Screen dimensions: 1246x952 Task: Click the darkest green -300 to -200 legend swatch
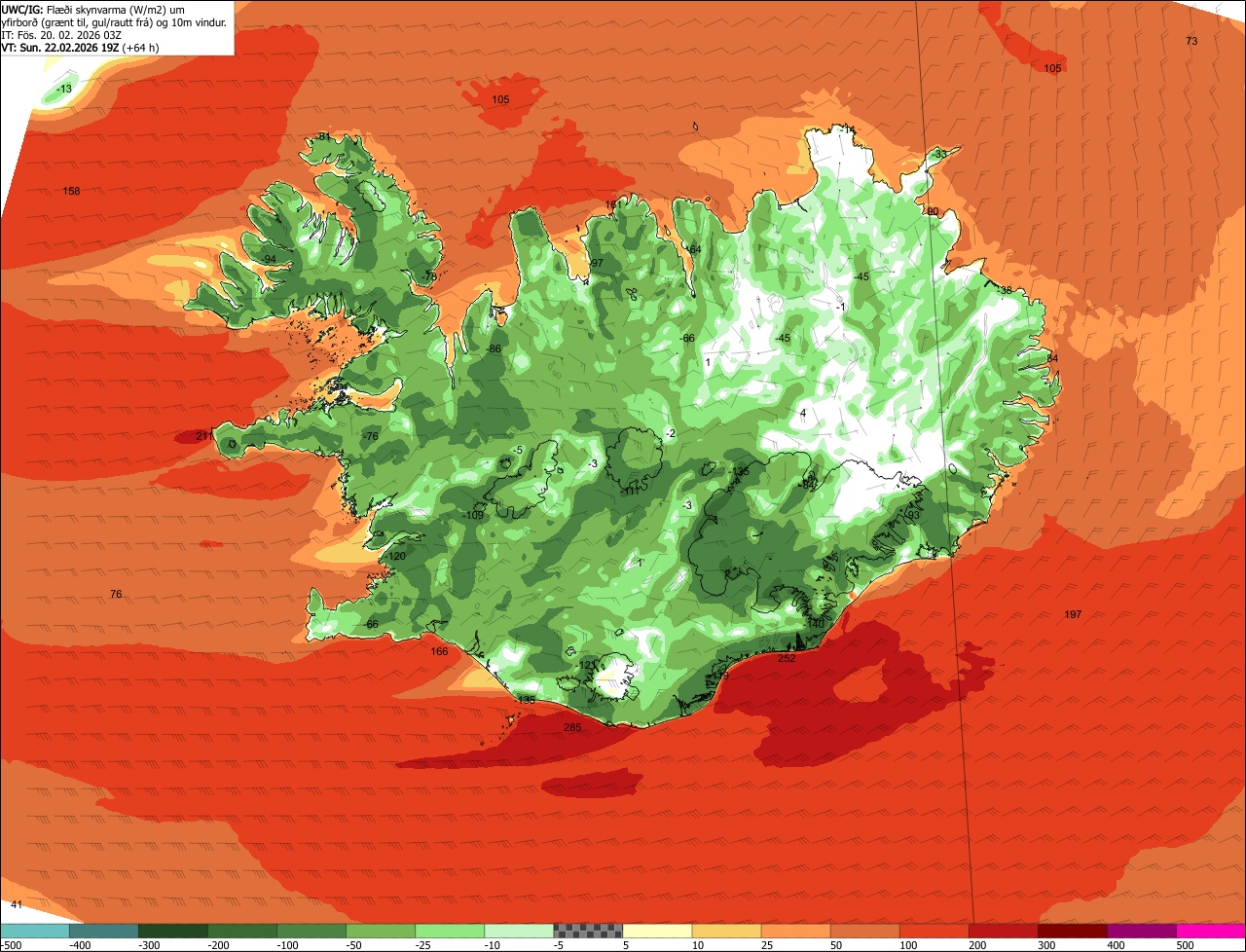click(x=172, y=931)
